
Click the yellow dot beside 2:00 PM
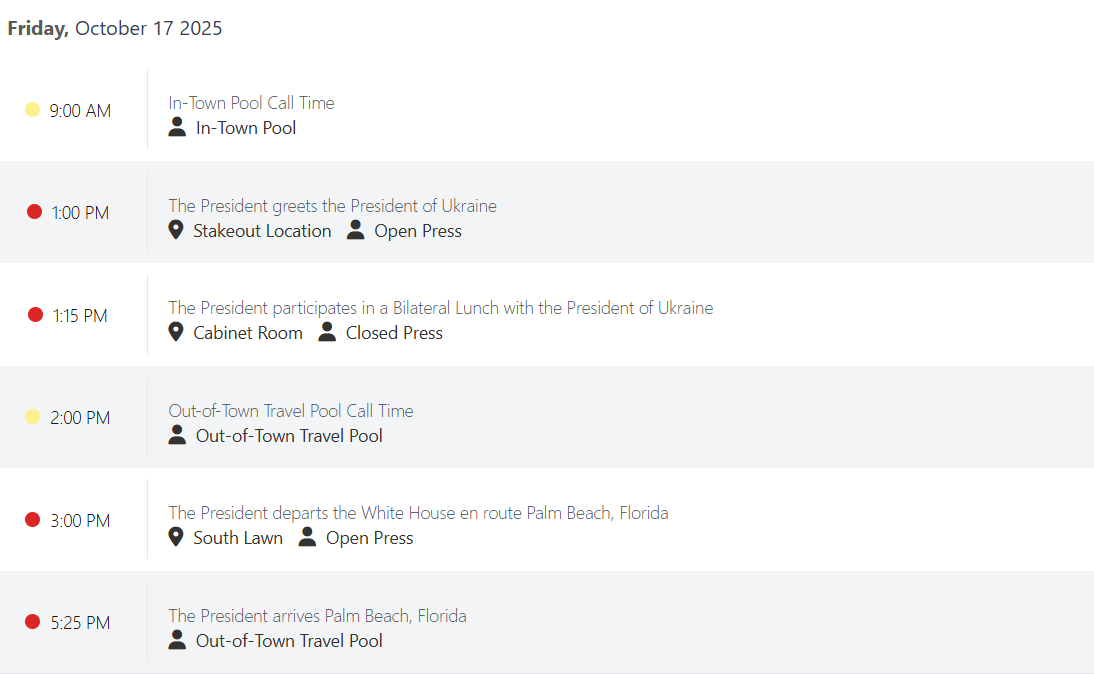32,417
